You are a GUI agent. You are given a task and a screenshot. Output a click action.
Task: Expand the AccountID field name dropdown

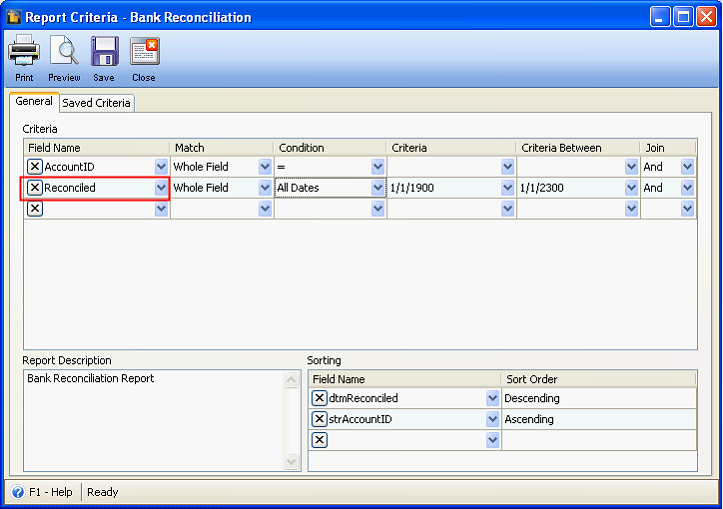coord(161,166)
